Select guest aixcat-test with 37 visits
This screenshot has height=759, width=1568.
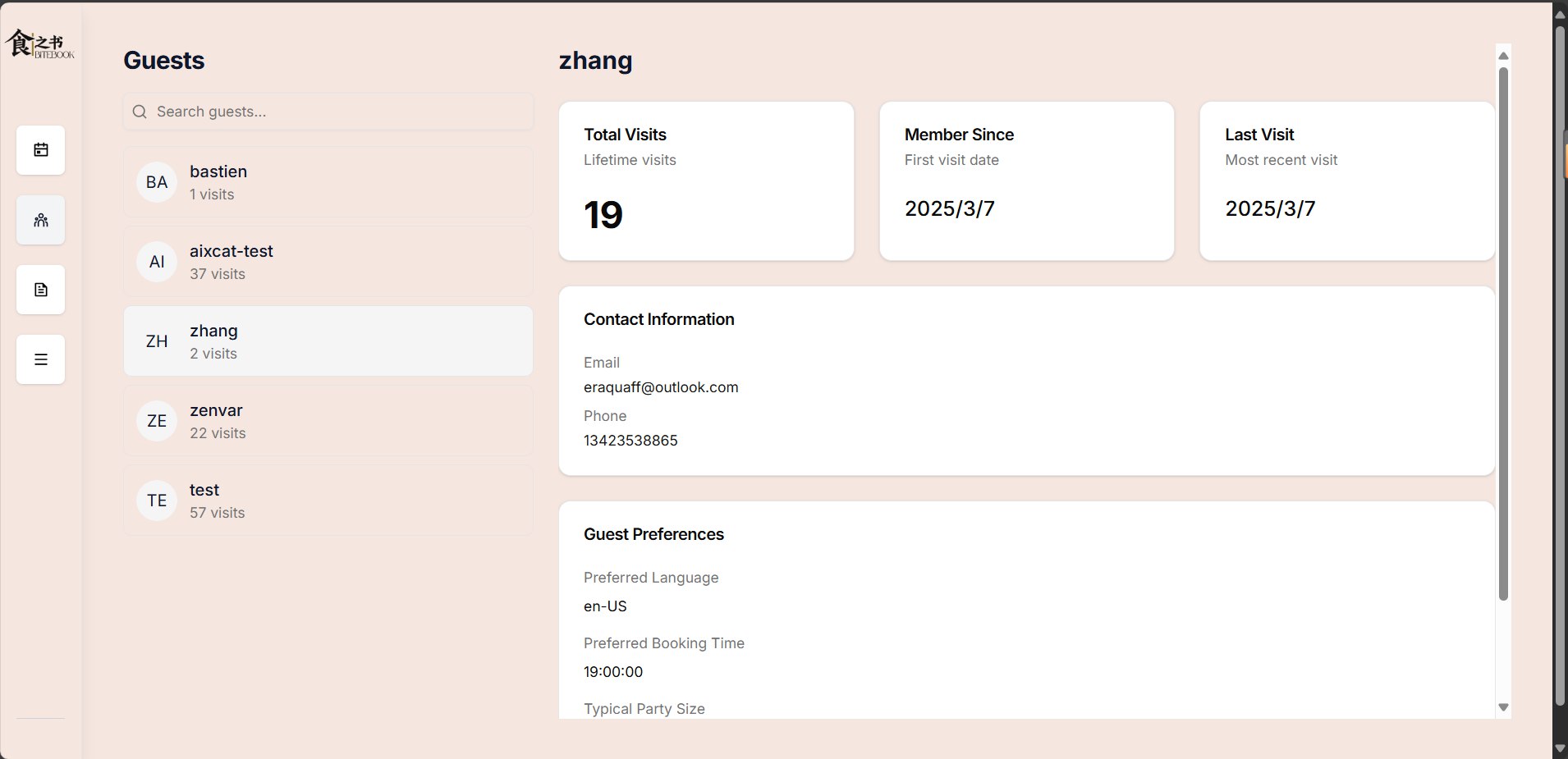tap(328, 261)
